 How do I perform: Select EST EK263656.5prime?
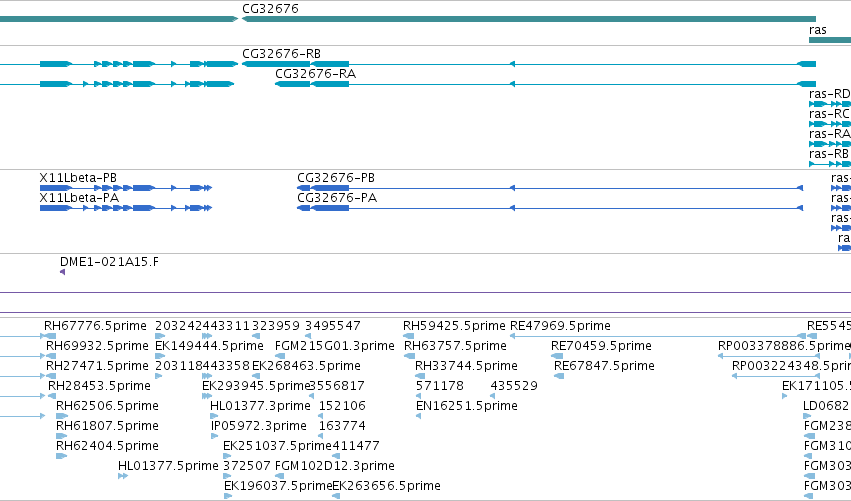pyautogui.click(x=386, y=486)
